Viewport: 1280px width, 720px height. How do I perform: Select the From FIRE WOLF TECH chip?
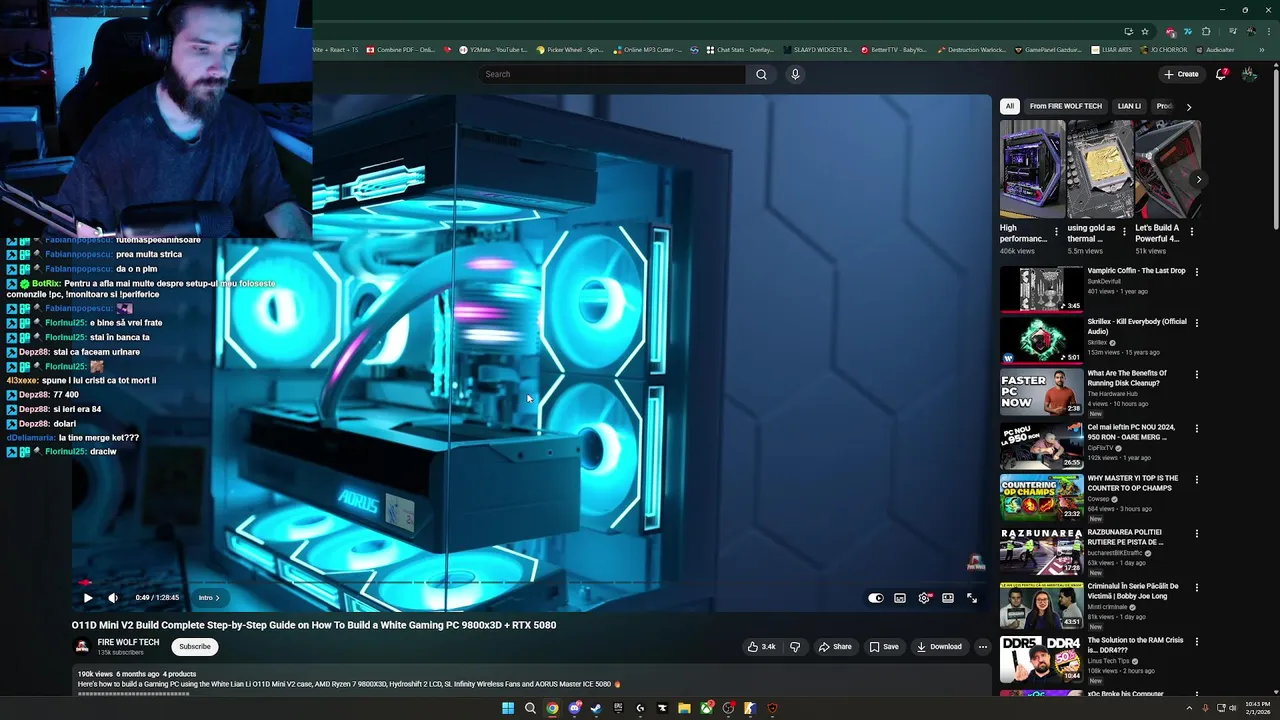(x=1066, y=106)
